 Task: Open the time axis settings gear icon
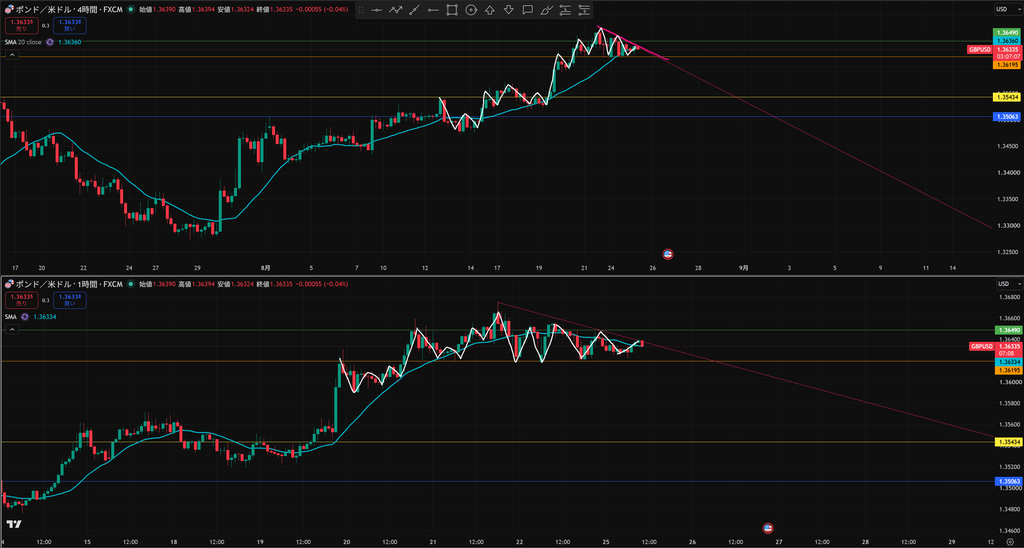[1011, 543]
